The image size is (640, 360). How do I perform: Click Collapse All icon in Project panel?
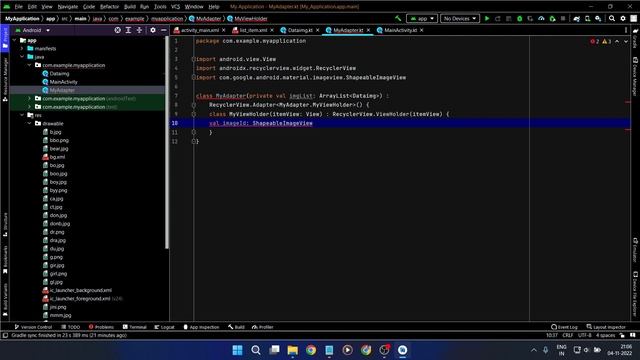pos(139,30)
